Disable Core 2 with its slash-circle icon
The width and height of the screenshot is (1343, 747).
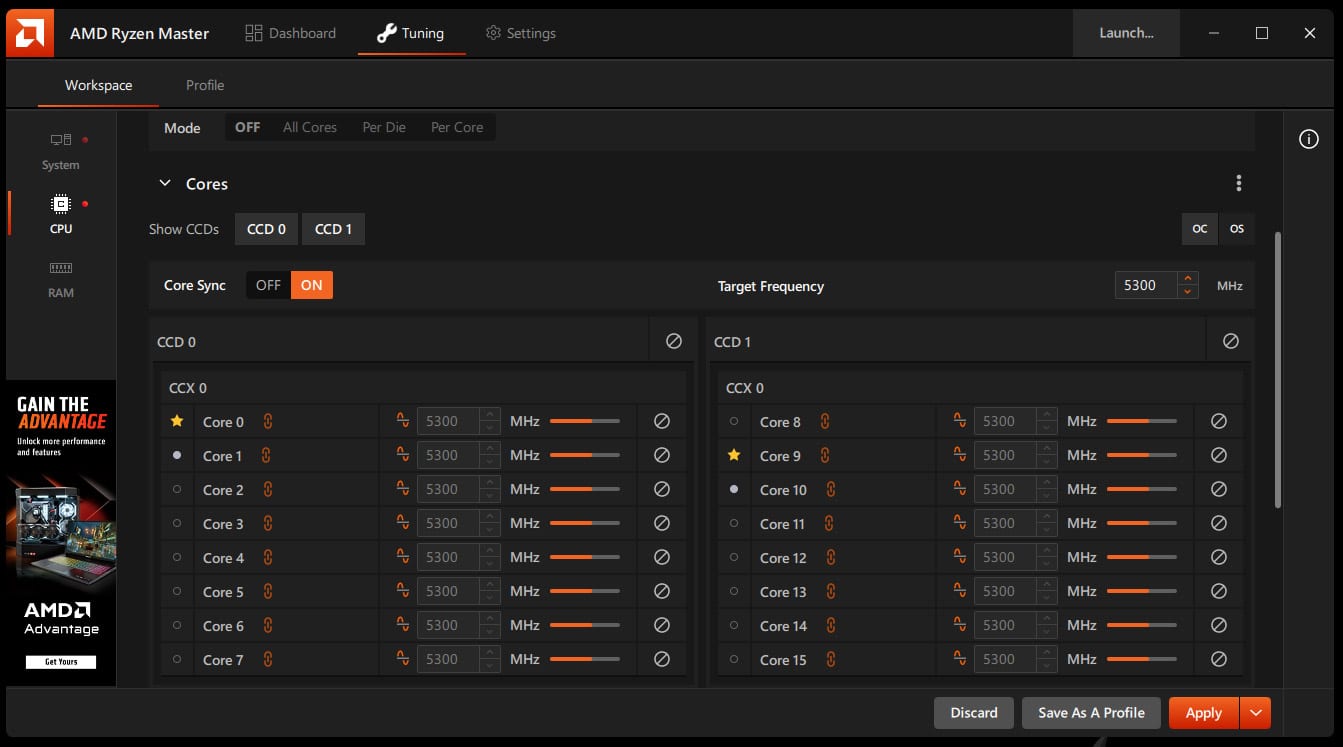point(661,489)
